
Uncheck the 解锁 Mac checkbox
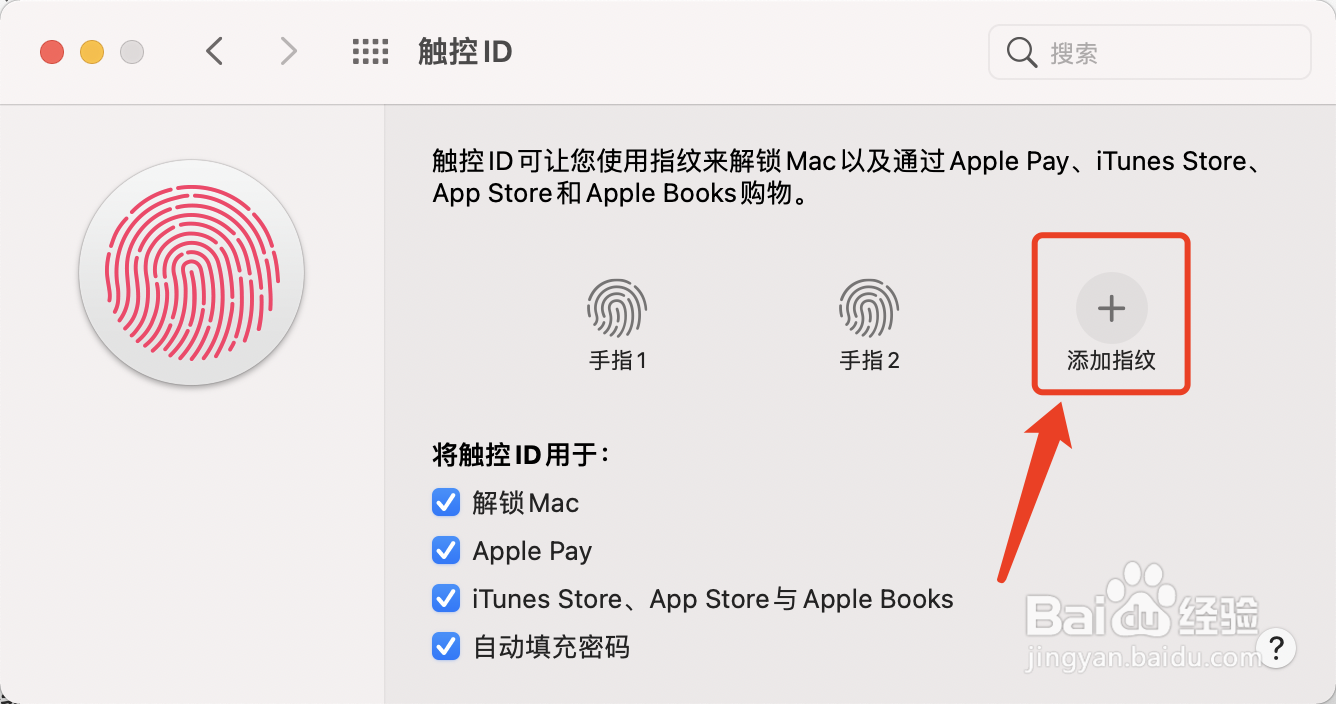(x=445, y=502)
